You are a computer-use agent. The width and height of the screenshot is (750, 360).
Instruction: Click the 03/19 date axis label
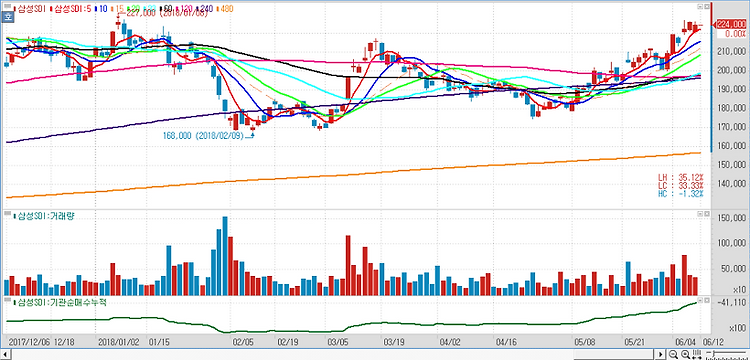(x=394, y=343)
